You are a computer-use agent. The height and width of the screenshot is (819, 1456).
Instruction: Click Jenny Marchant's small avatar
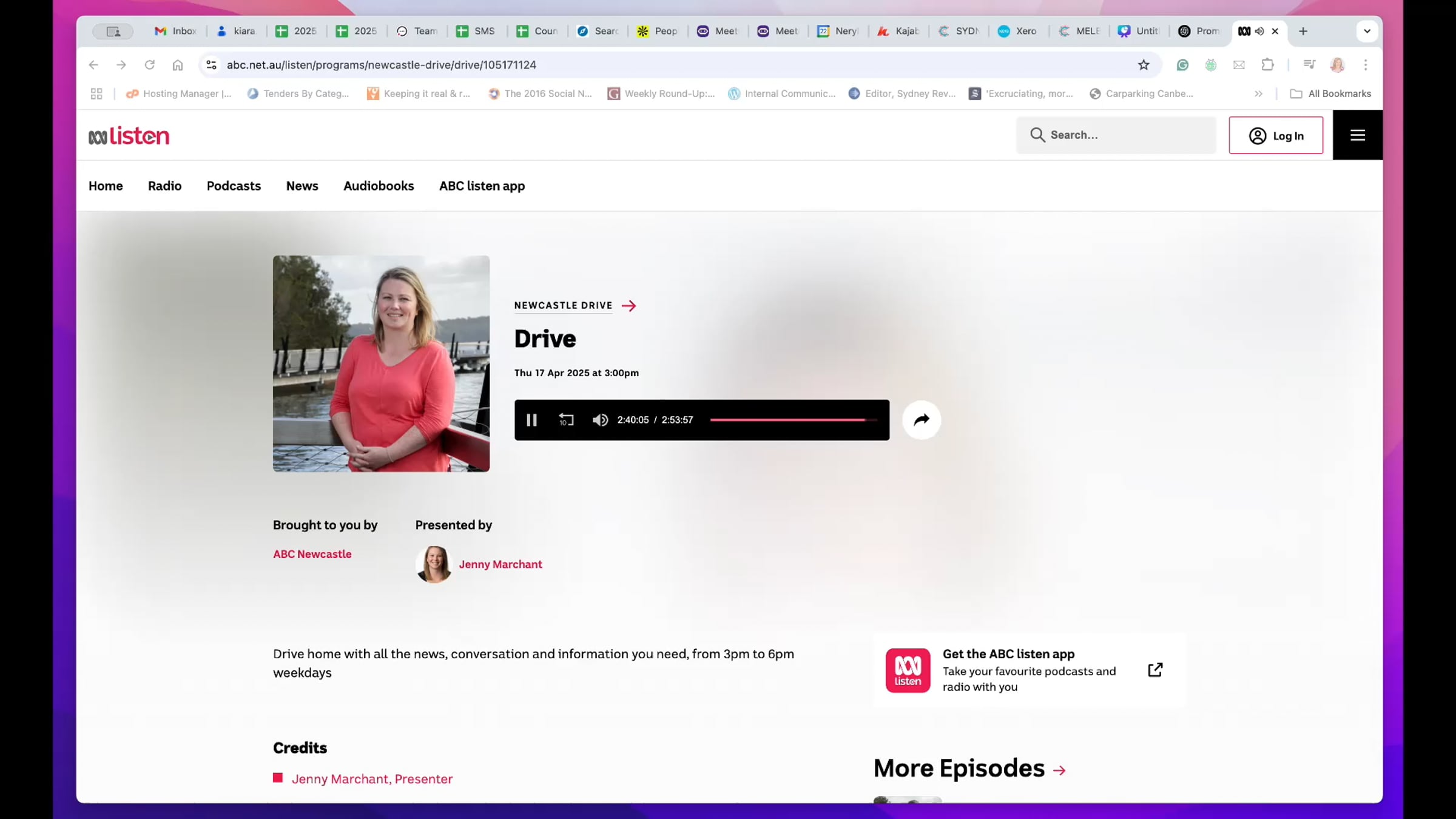(x=434, y=564)
